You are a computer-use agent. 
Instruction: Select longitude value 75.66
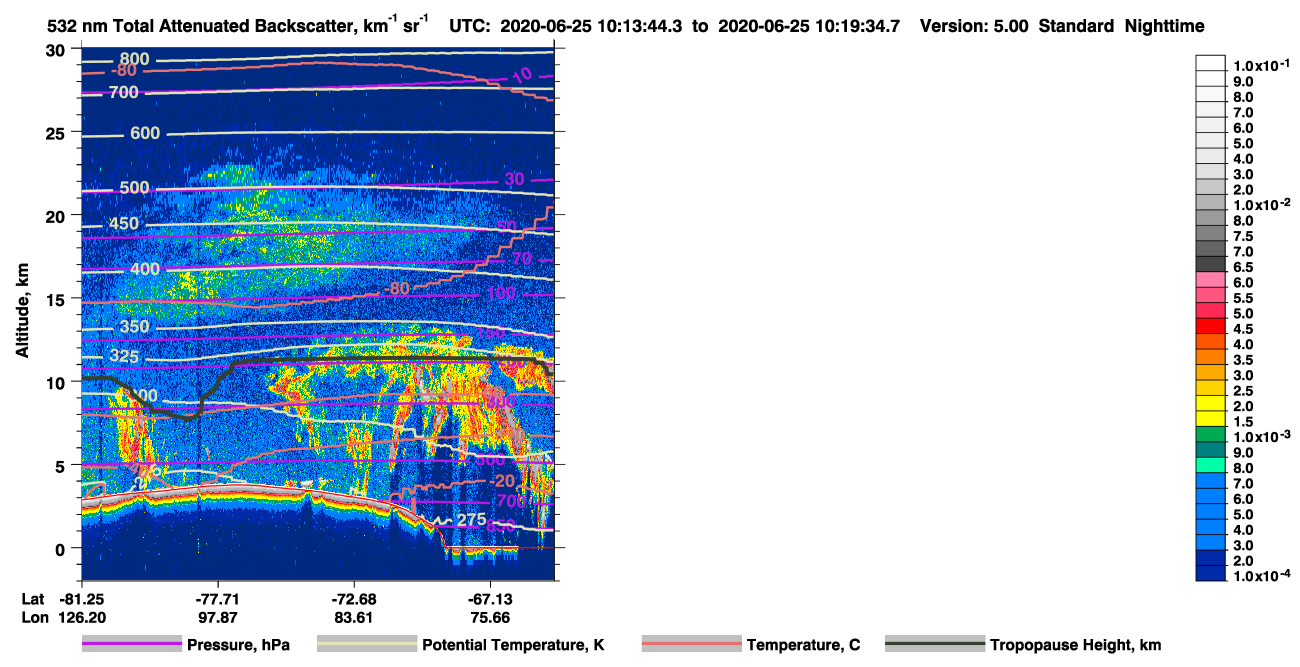tap(490, 617)
